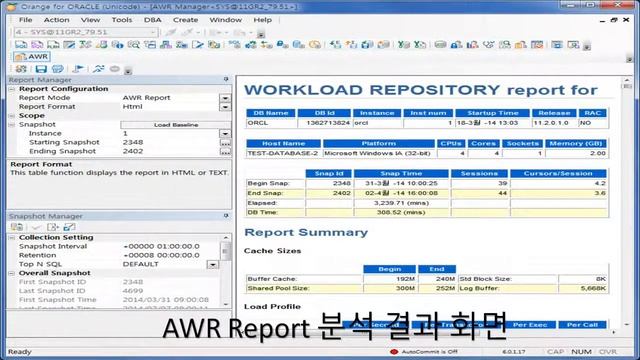Image resolution: width=640 pixels, height=360 pixels.
Task: Open the SQL tool icon in main toolbar
Action: pyautogui.click(x=20, y=44)
